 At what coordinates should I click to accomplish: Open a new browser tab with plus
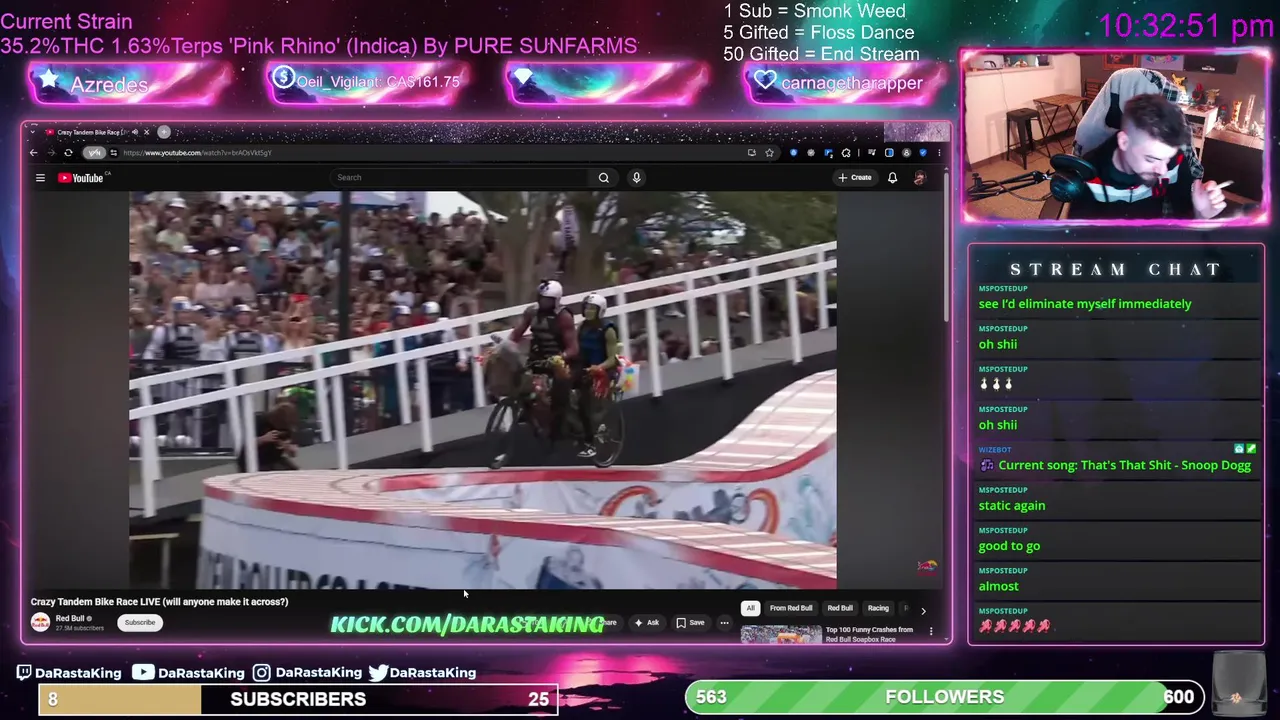click(164, 131)
